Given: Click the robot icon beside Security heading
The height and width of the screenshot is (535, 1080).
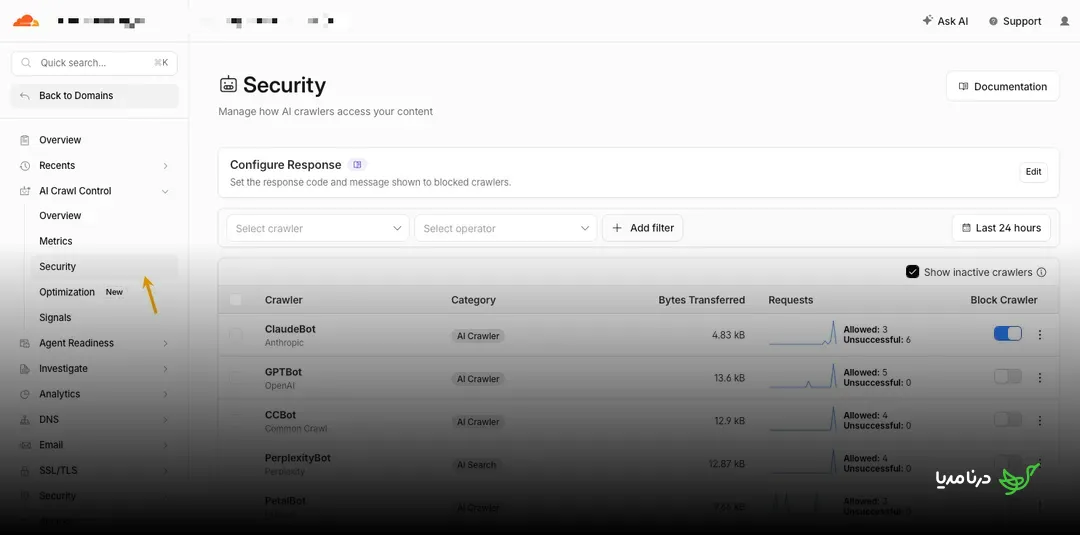Looking at the screenshot, I should tap(228, 85).
